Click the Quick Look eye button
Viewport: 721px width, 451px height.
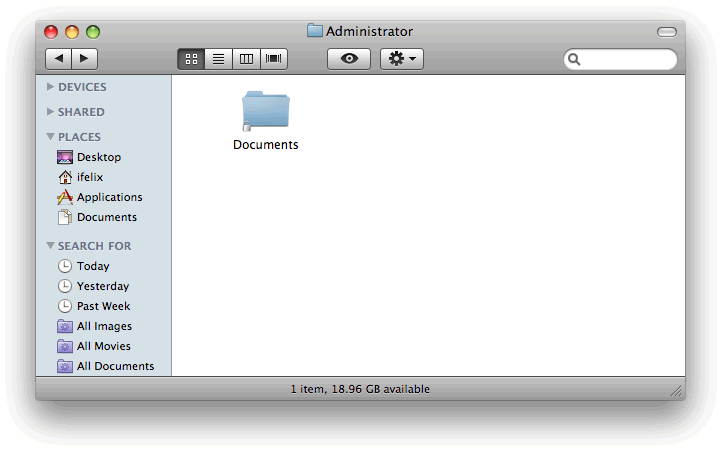click(x=349, y=59)
